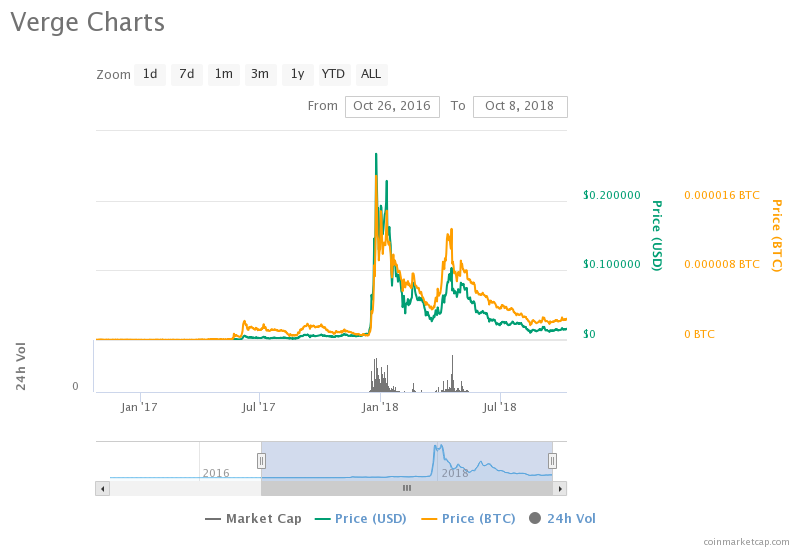800x550 pixels.
Task: Click the navigator scrollbar thumb grip
Action: click(x=407, y=488)
